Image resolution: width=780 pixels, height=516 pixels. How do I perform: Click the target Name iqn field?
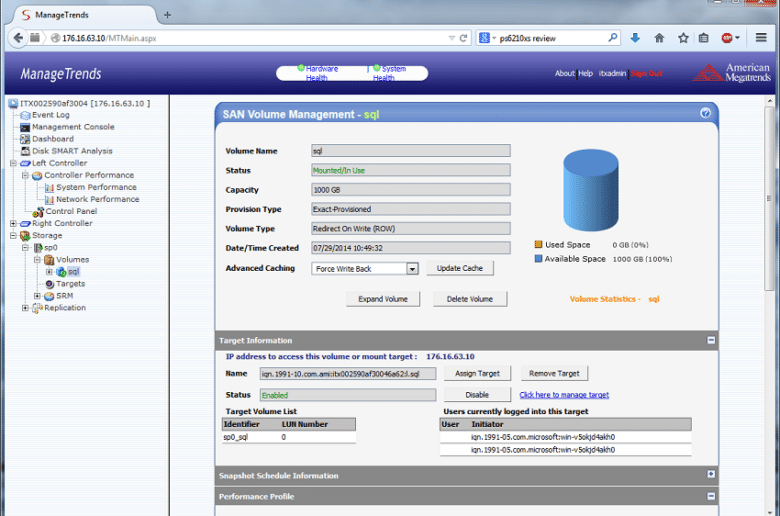[x=348, y=374]
